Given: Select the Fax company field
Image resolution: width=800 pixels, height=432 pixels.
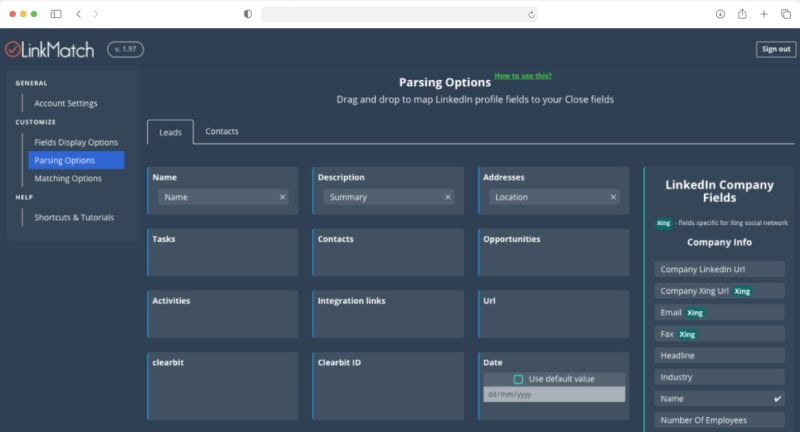Looking at the screenshot, I should (719, 334).
